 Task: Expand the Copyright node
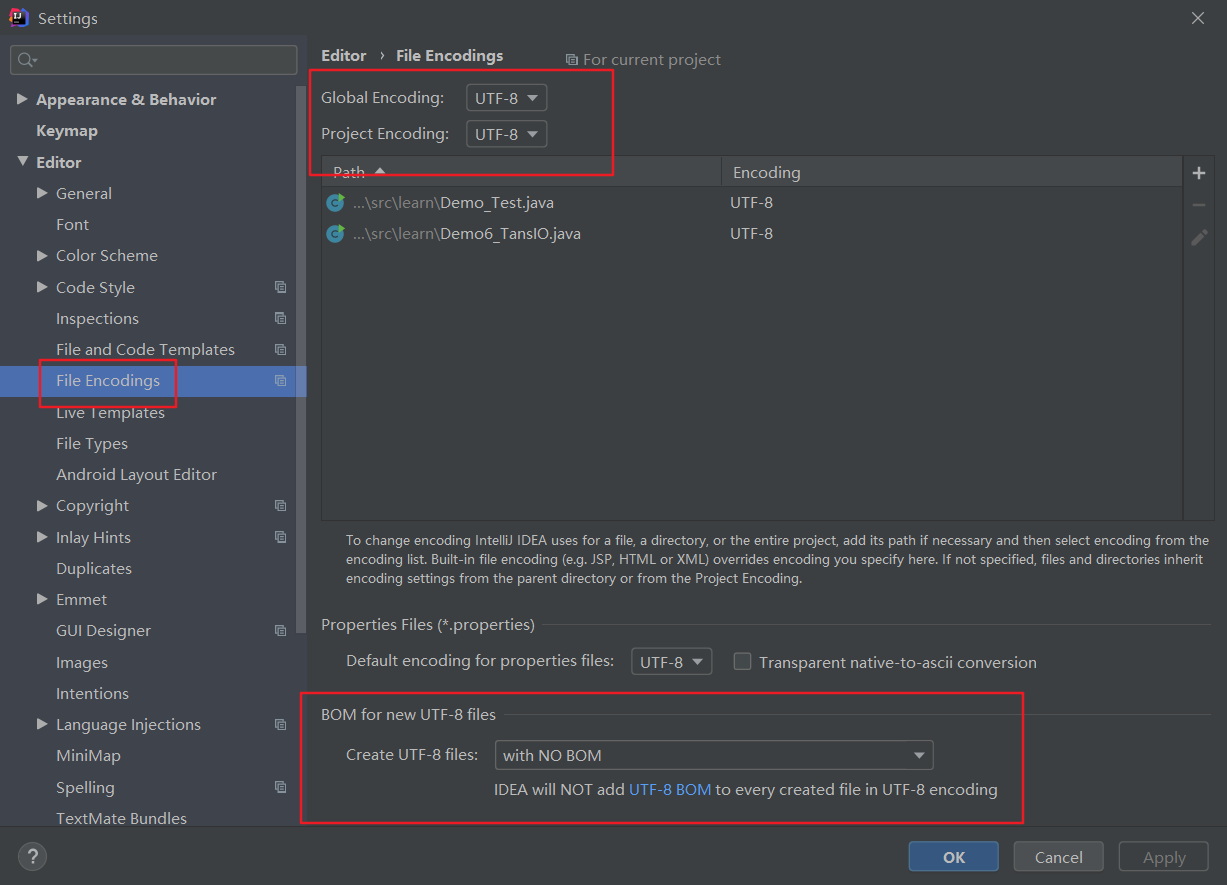42,506
